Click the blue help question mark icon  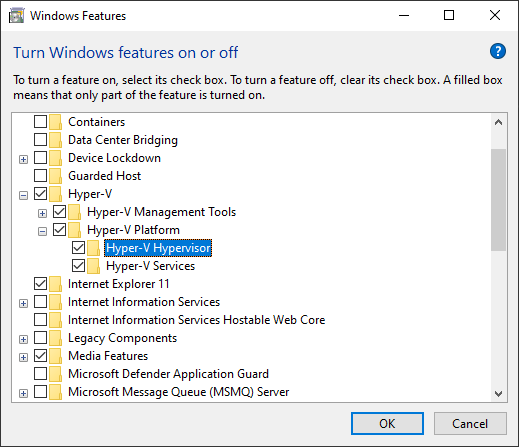[x=498, y=51]
